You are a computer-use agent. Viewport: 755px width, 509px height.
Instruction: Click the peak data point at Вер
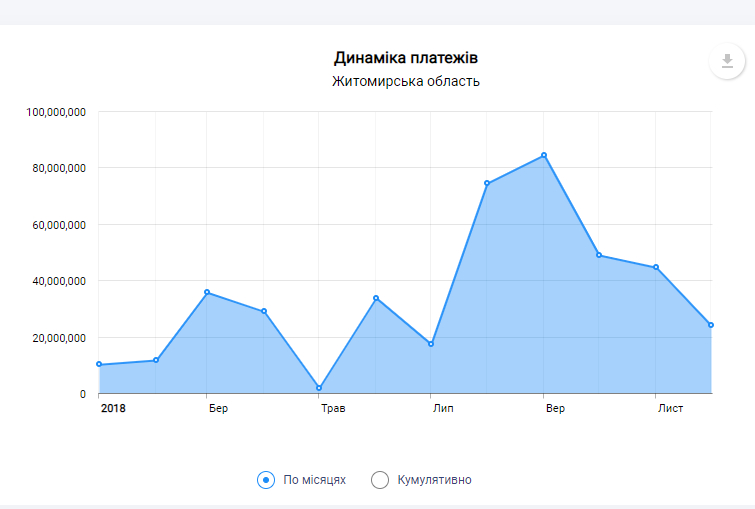pos(544,155)
